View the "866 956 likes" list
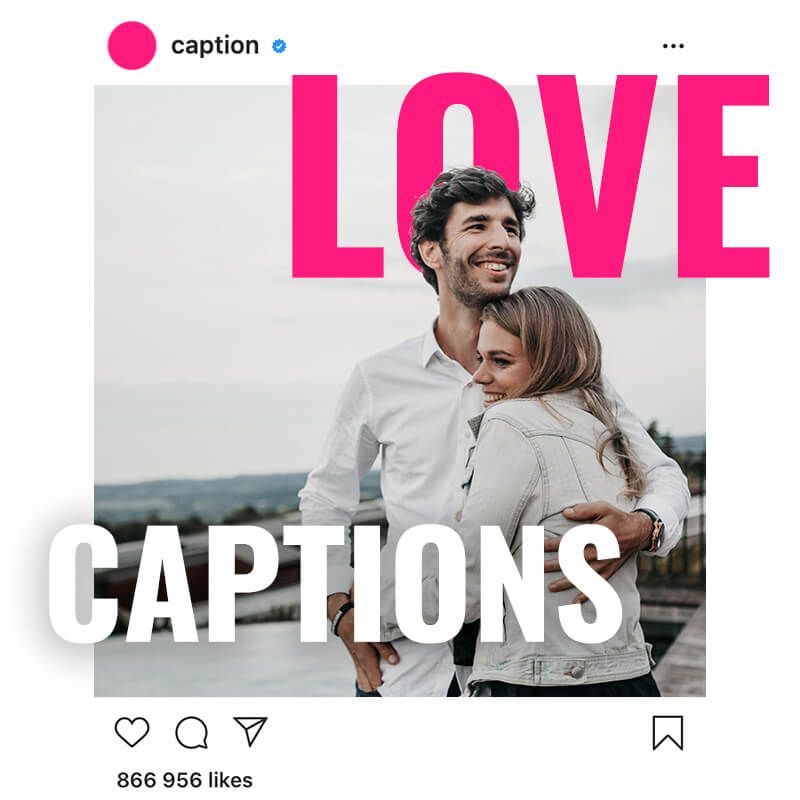Screen dimensions: 800x800 pos(185,780)
